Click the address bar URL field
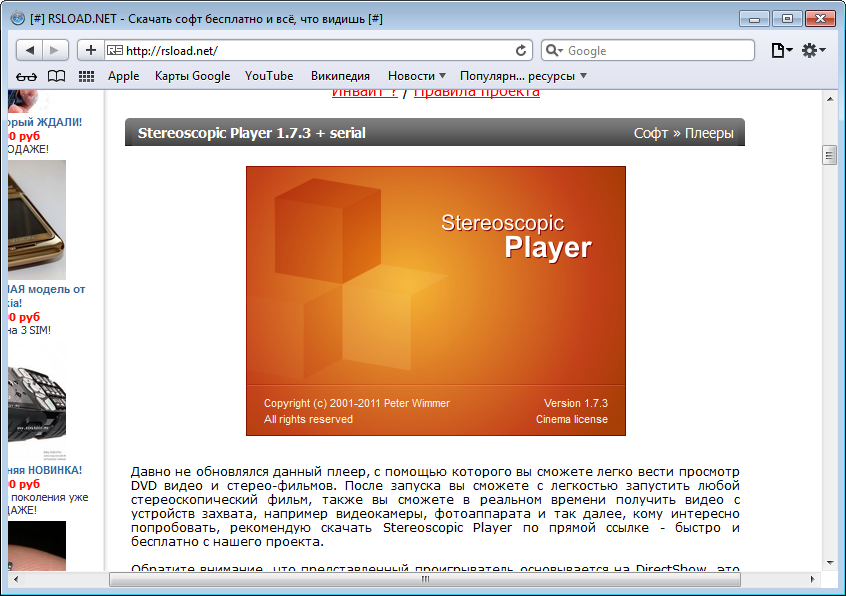Viewport: 846px width, 596px height. (318, 50)
